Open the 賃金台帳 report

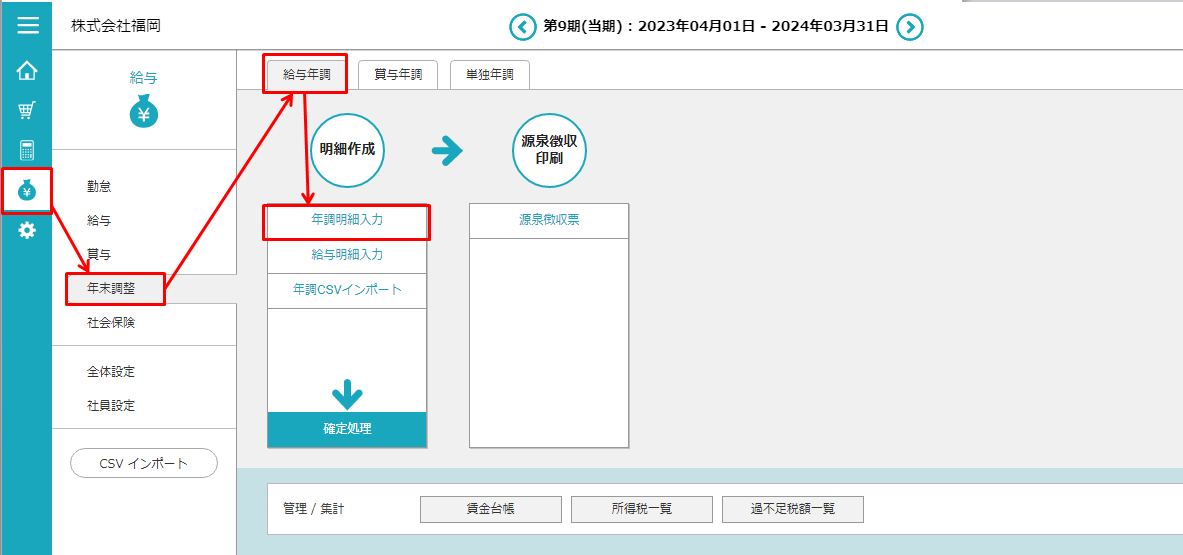pyautogui.click(x=490, y=509)
